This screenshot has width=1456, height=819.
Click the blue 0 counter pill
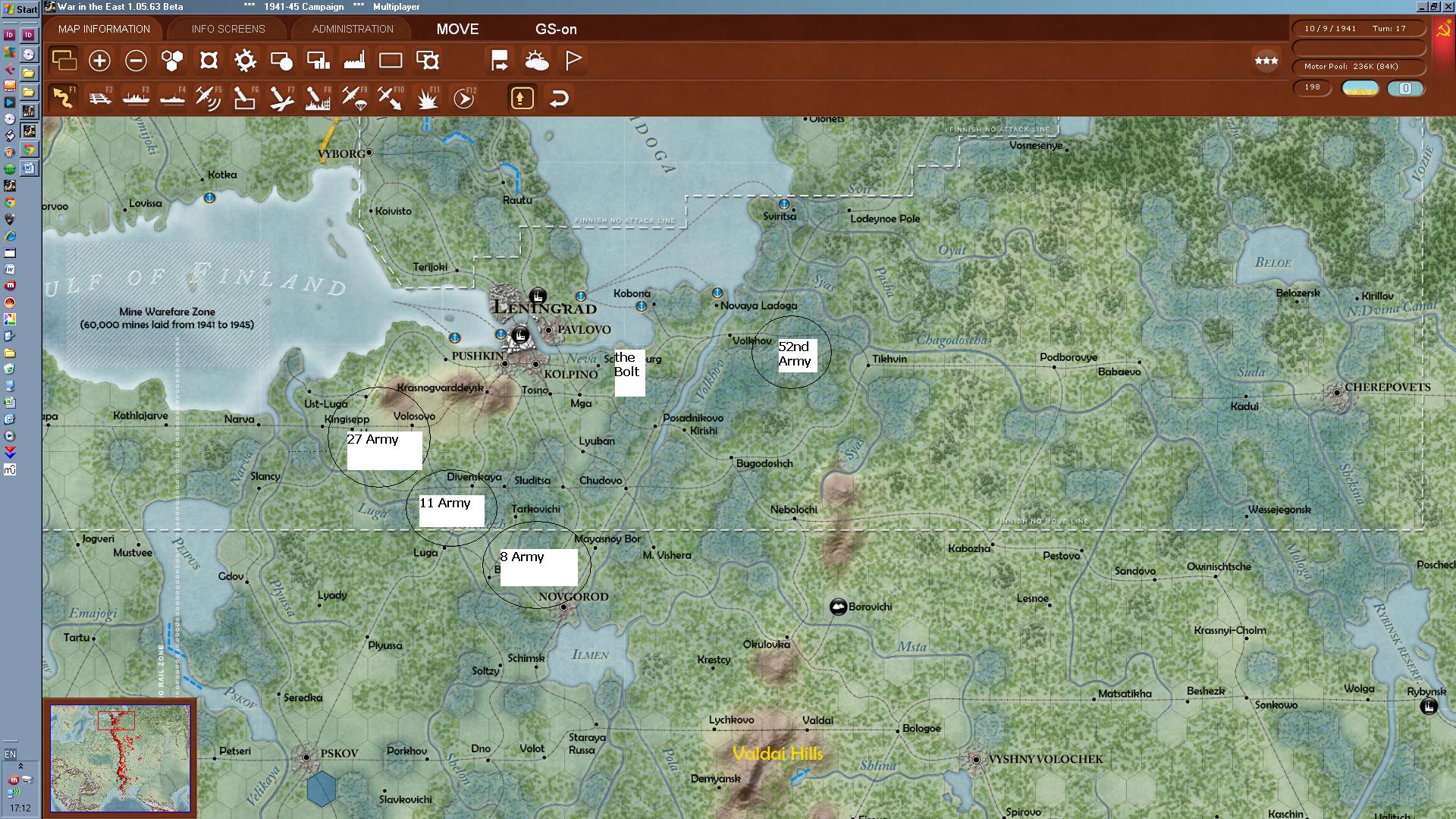coord(1405,88)
